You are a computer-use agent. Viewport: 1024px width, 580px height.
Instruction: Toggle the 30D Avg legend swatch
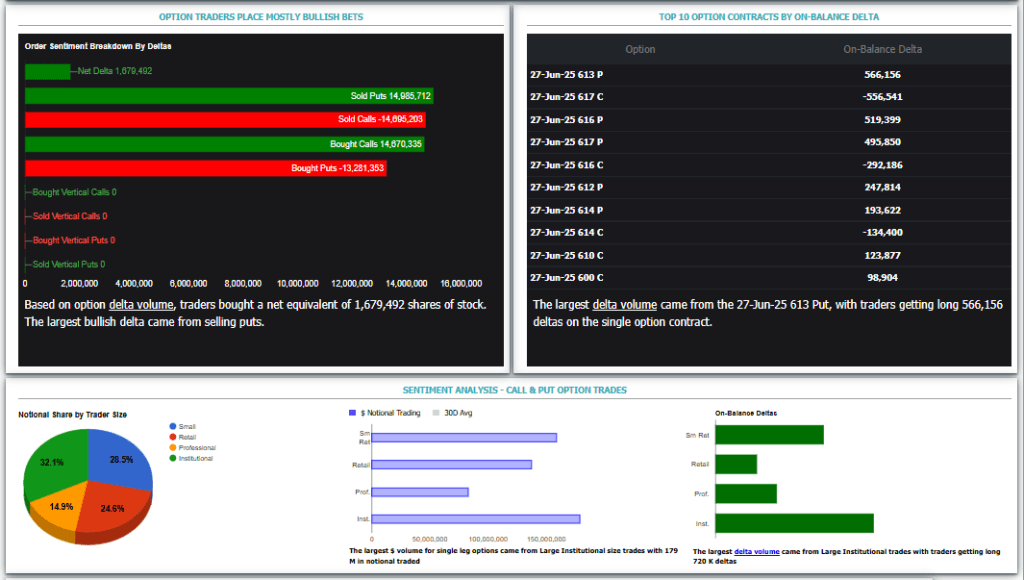[436, 413]
